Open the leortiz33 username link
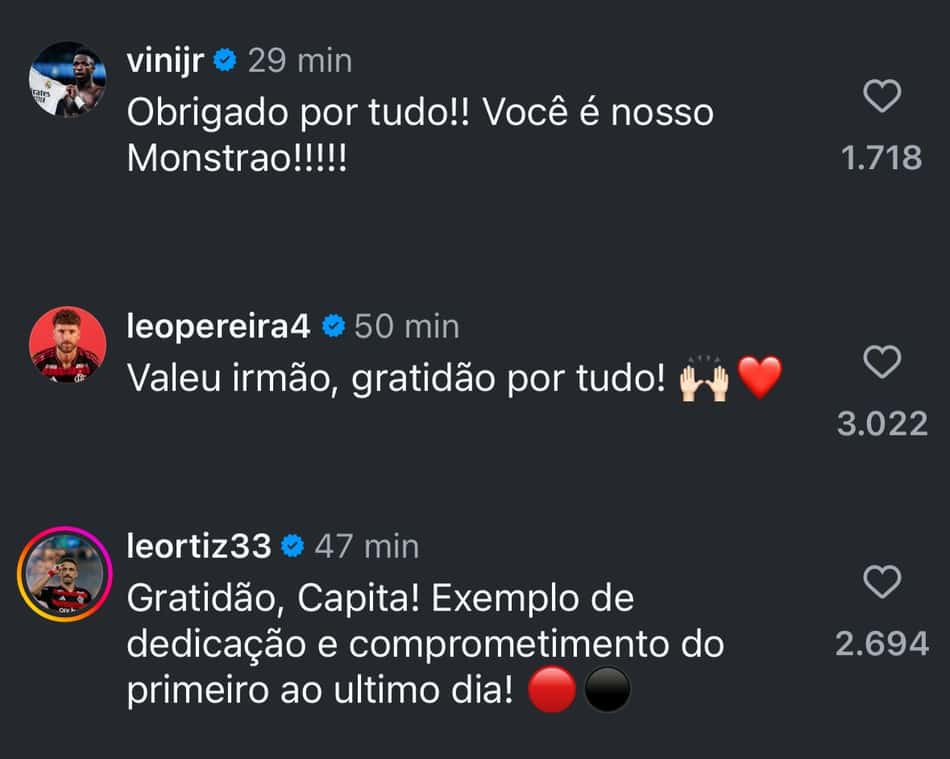950x759 pixels. pos(199,546)
